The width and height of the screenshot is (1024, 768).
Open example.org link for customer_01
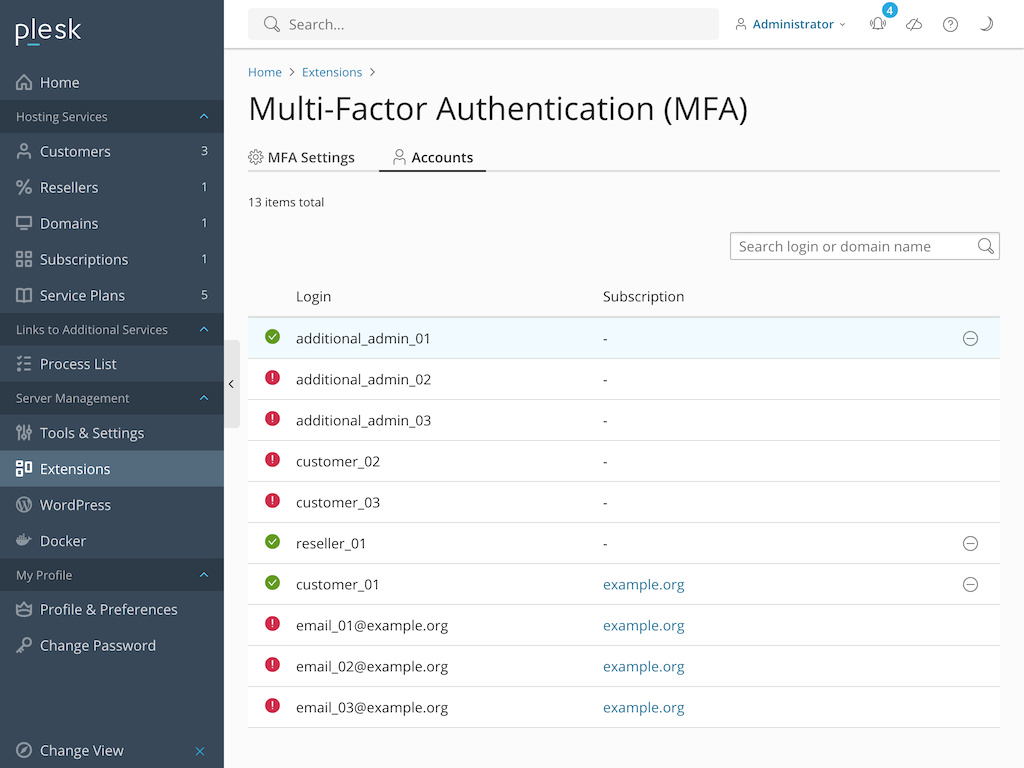tap(643, 585)
